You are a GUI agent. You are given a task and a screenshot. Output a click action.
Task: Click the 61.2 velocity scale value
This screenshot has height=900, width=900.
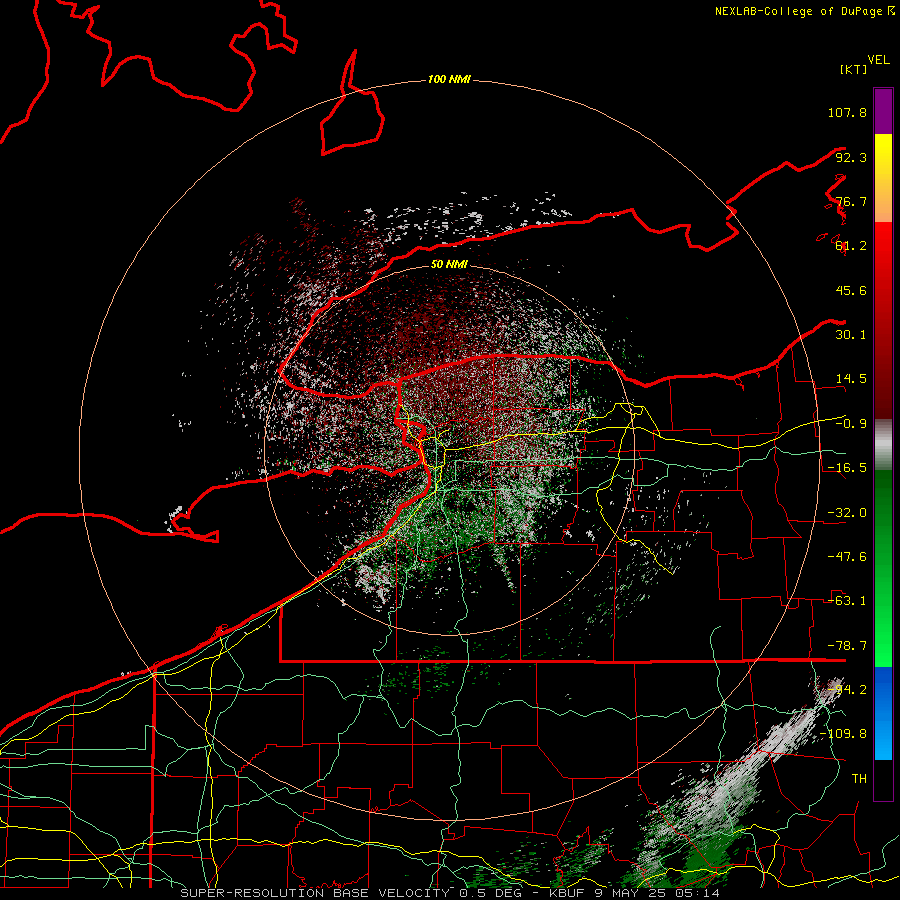click(851, 246)
